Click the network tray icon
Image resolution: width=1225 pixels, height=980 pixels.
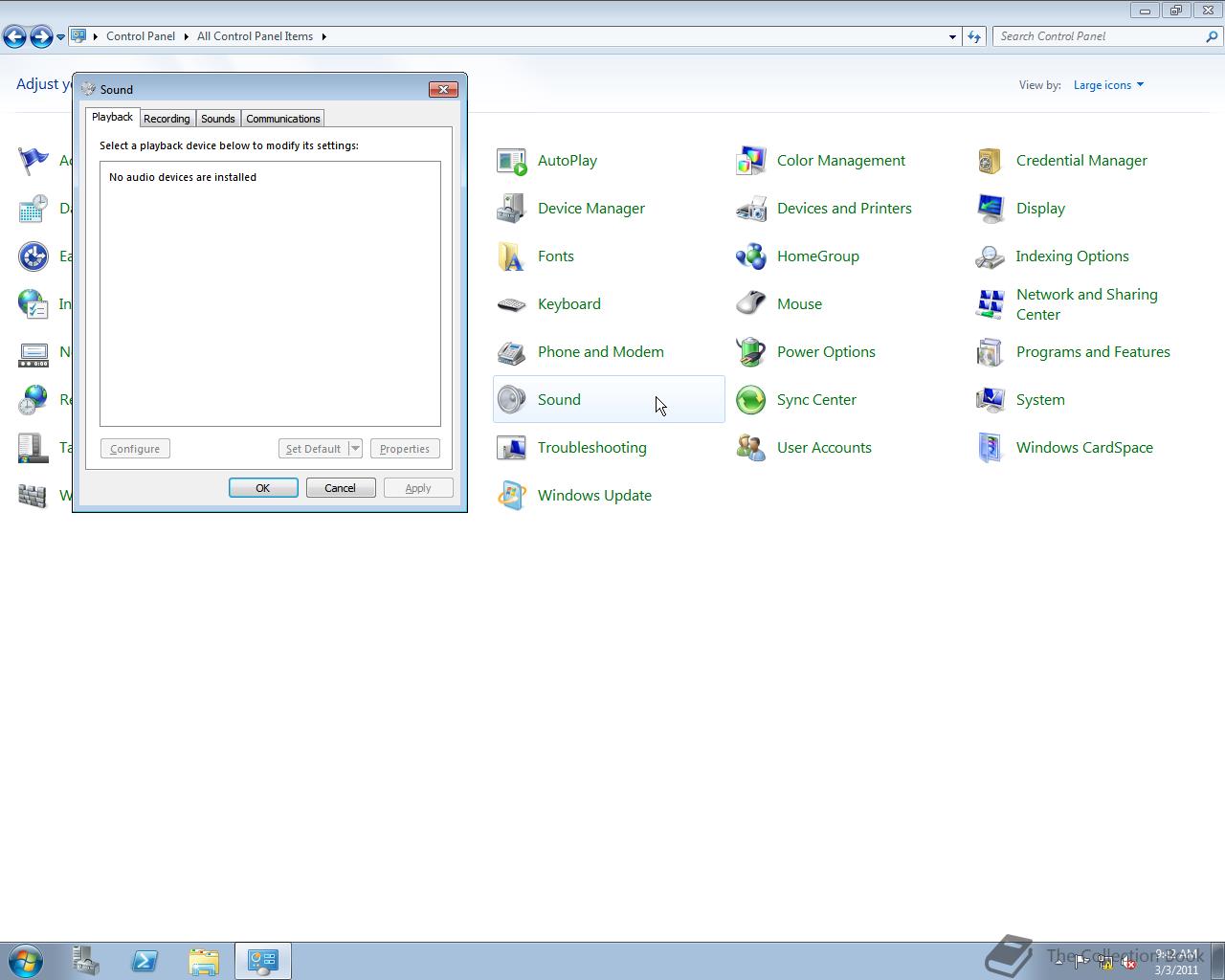tap(1105, 963)
